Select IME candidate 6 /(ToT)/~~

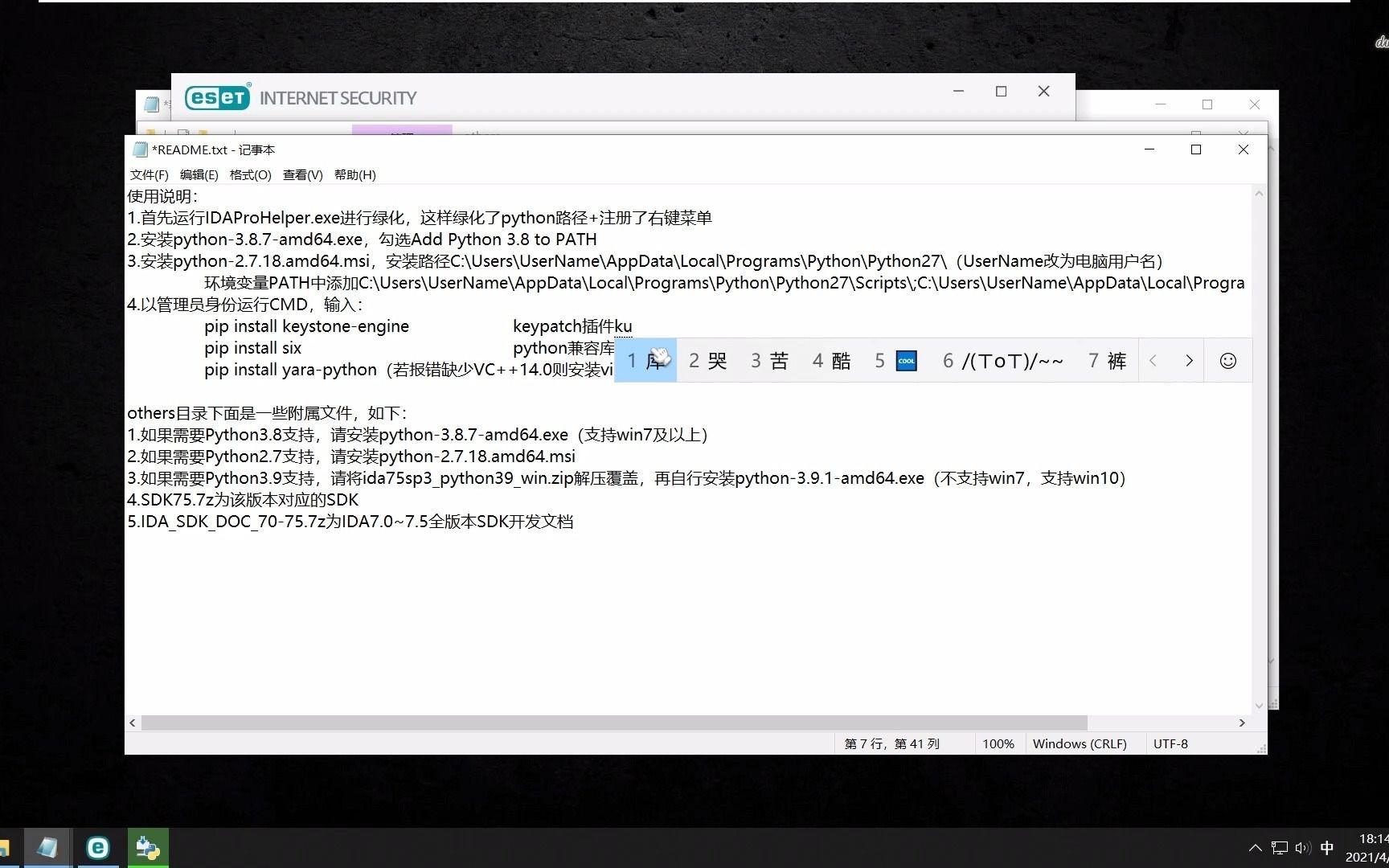(x=1002, y=361)
